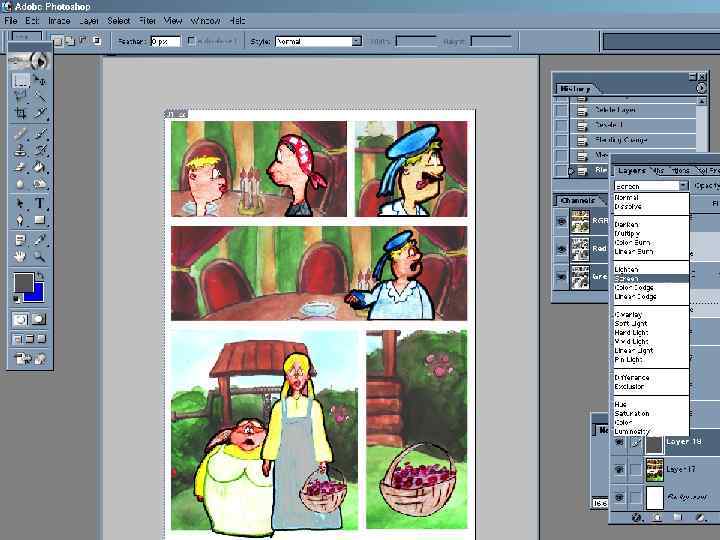This screenshot has width=720, height=540.
Task: Toggle Anti-aliased checkbox in options bar
Action: tap(191, 41)
